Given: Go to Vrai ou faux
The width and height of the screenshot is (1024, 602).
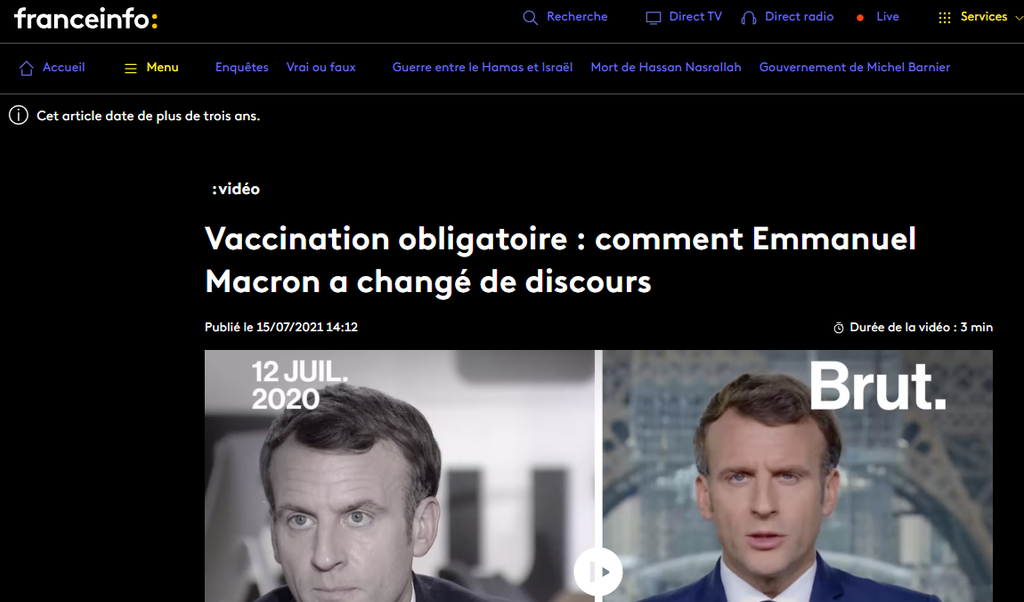Looking at the screenshot, I should point(321,68).
